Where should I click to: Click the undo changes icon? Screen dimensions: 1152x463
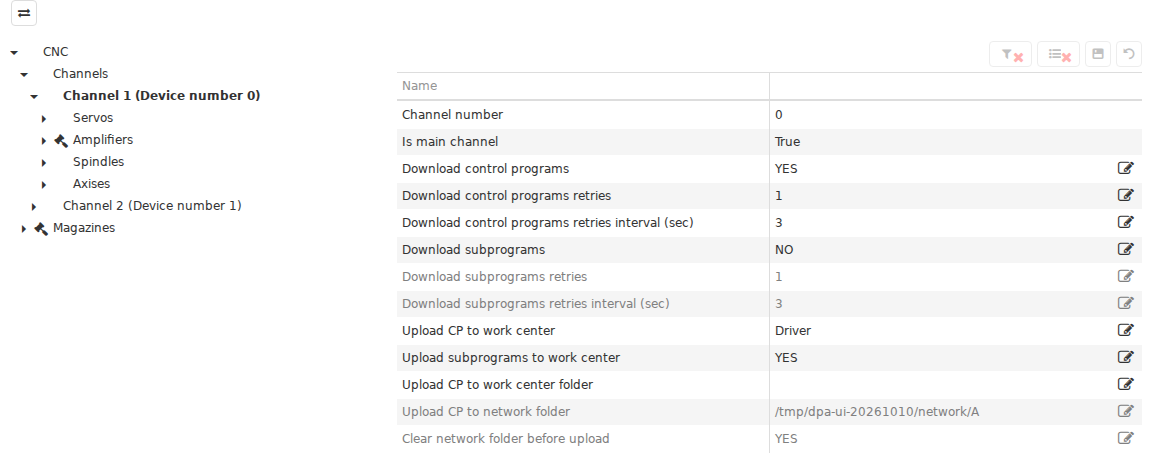click(1129, 54)
